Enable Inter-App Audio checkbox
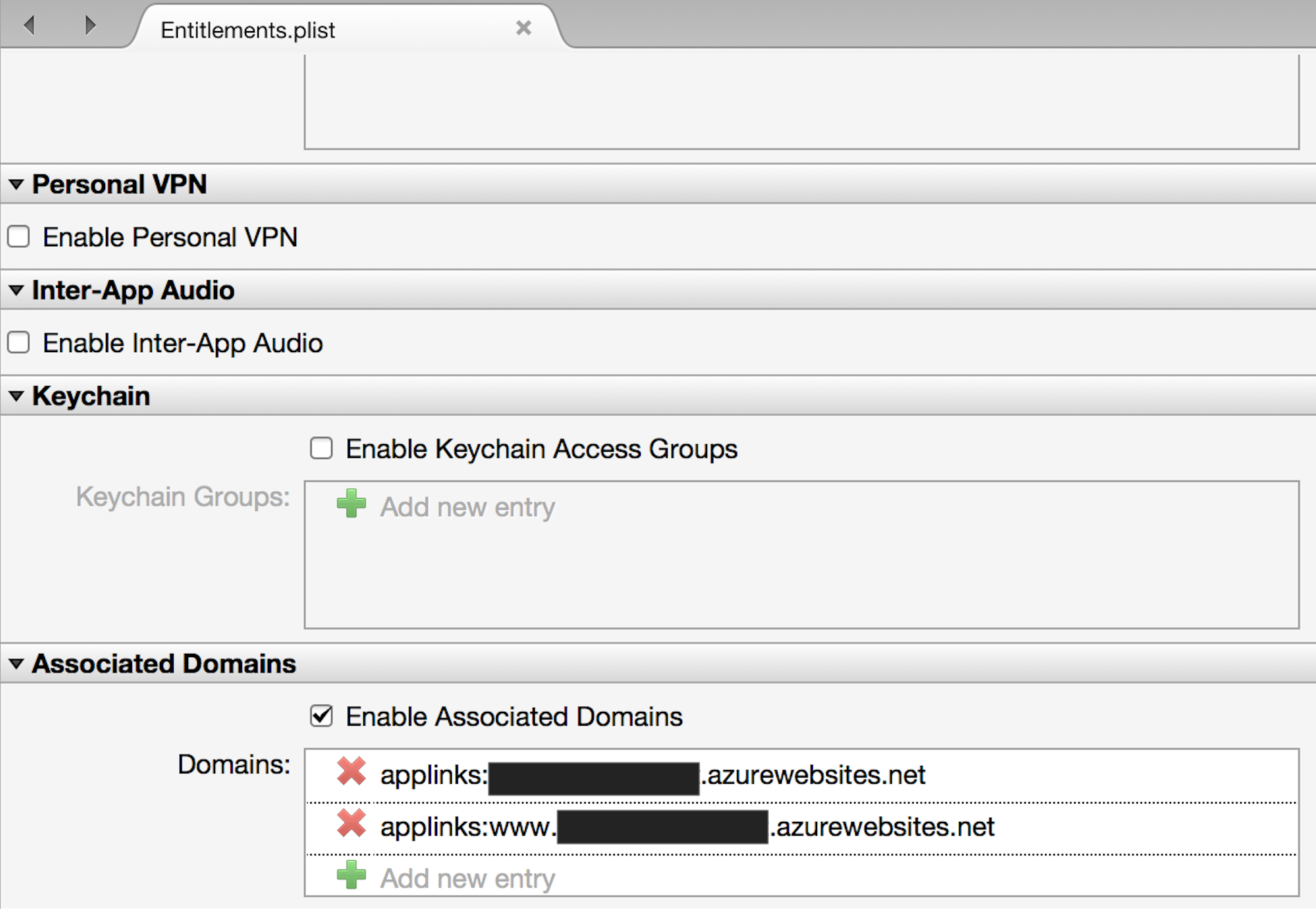This screenshot has height=909, width=1316. pos(19,342)
